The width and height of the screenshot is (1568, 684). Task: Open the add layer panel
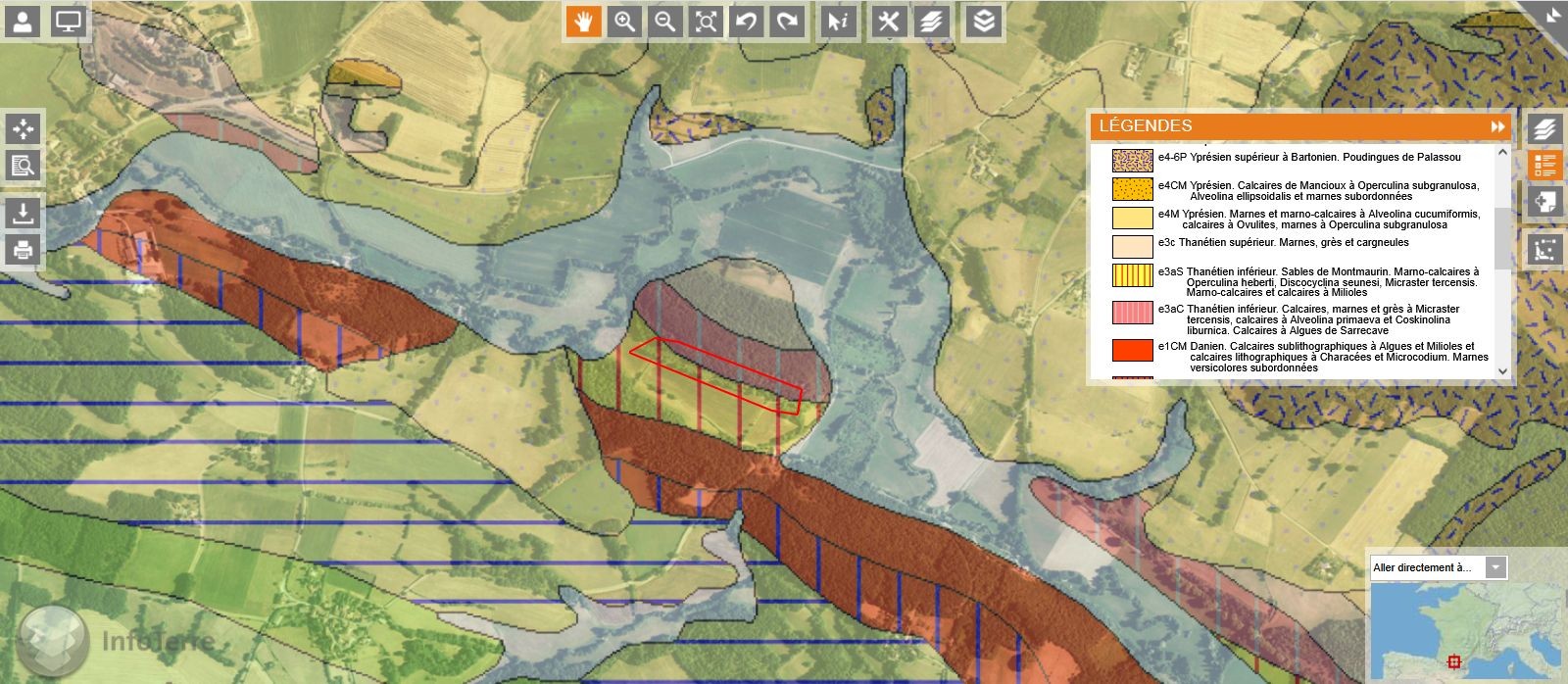tap(1545, 203)
